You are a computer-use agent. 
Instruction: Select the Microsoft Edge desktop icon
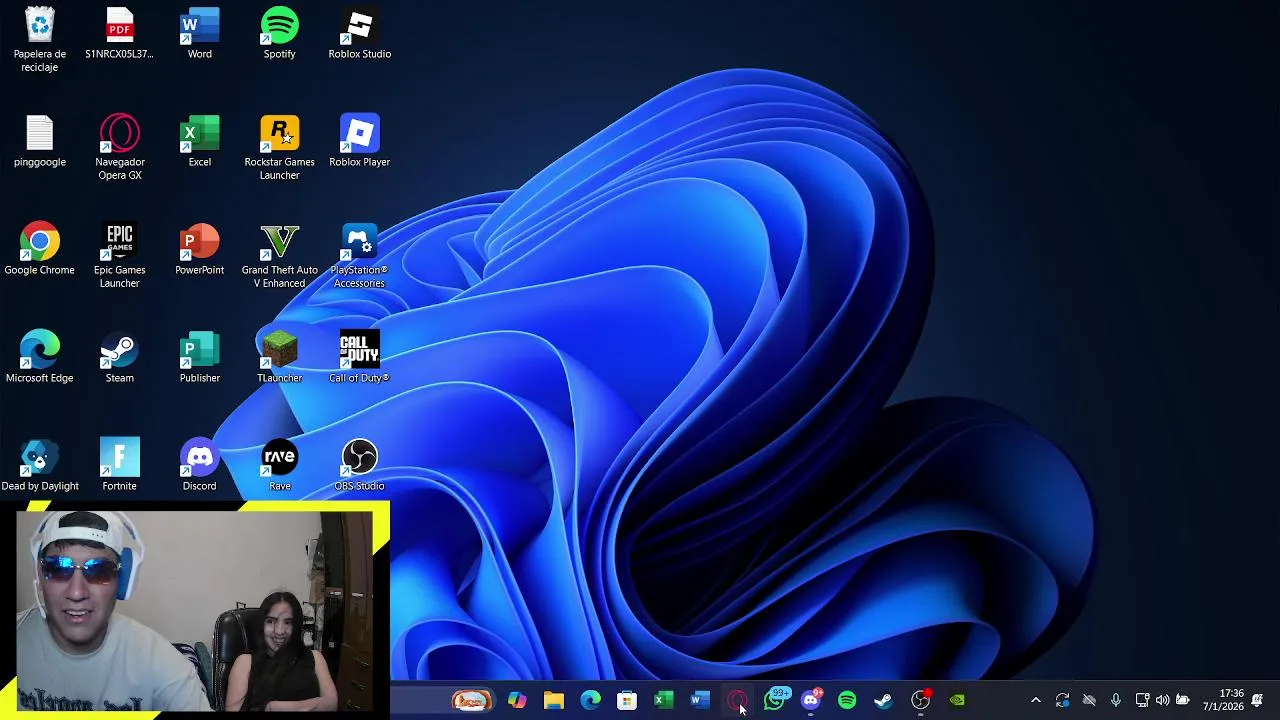click(x=40, y=357)
